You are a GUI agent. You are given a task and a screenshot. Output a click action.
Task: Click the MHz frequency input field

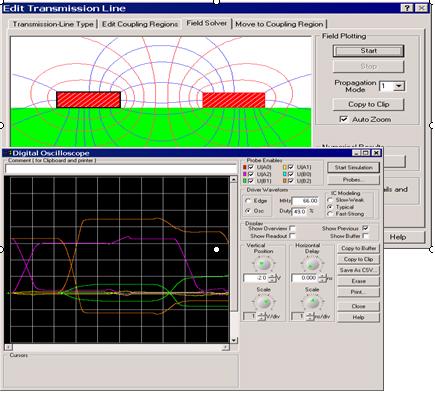305,201
